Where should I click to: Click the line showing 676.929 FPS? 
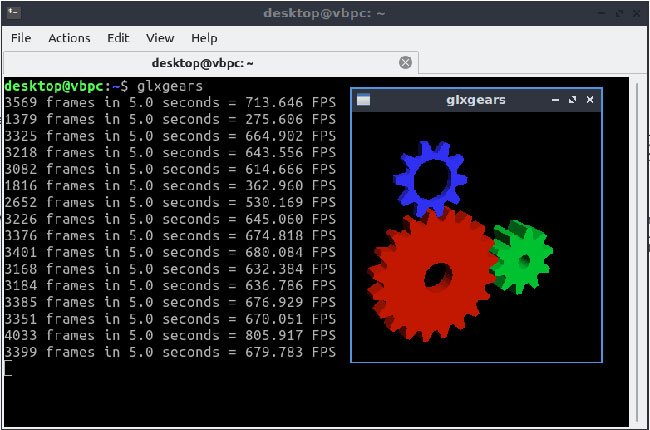pos(170,302)
